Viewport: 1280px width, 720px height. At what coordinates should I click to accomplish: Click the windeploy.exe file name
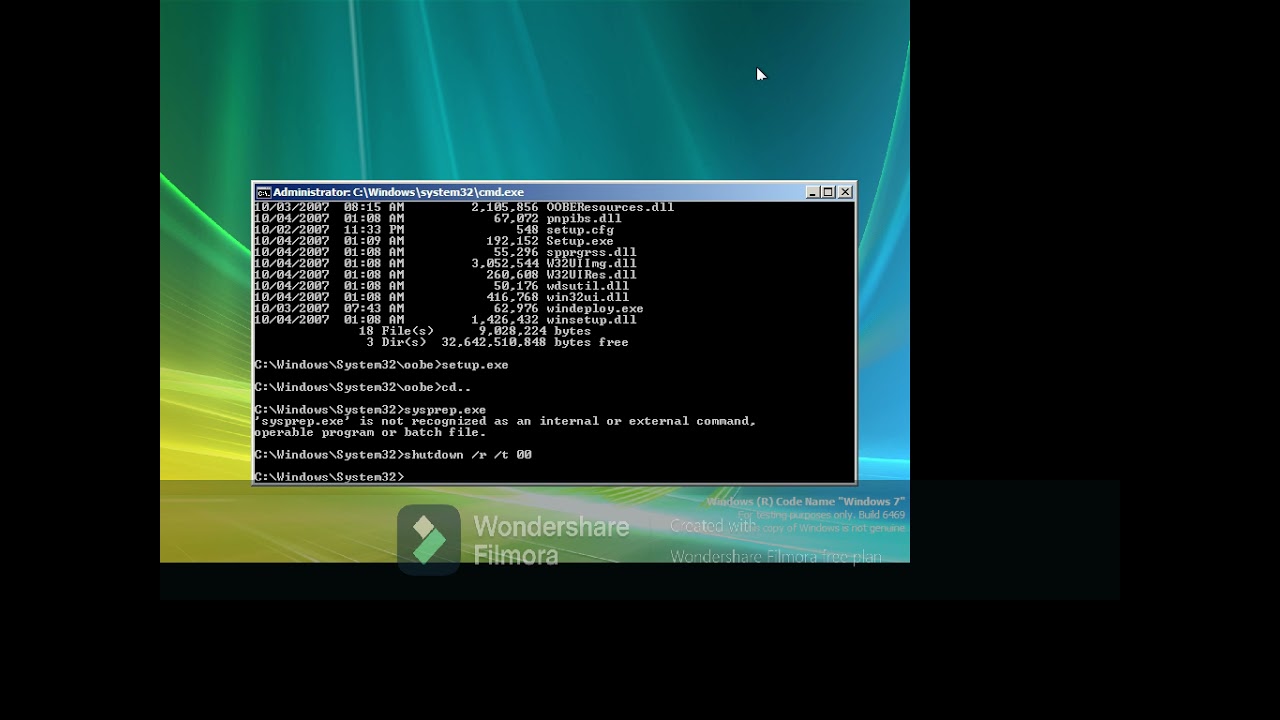click(x=595, y=309)
